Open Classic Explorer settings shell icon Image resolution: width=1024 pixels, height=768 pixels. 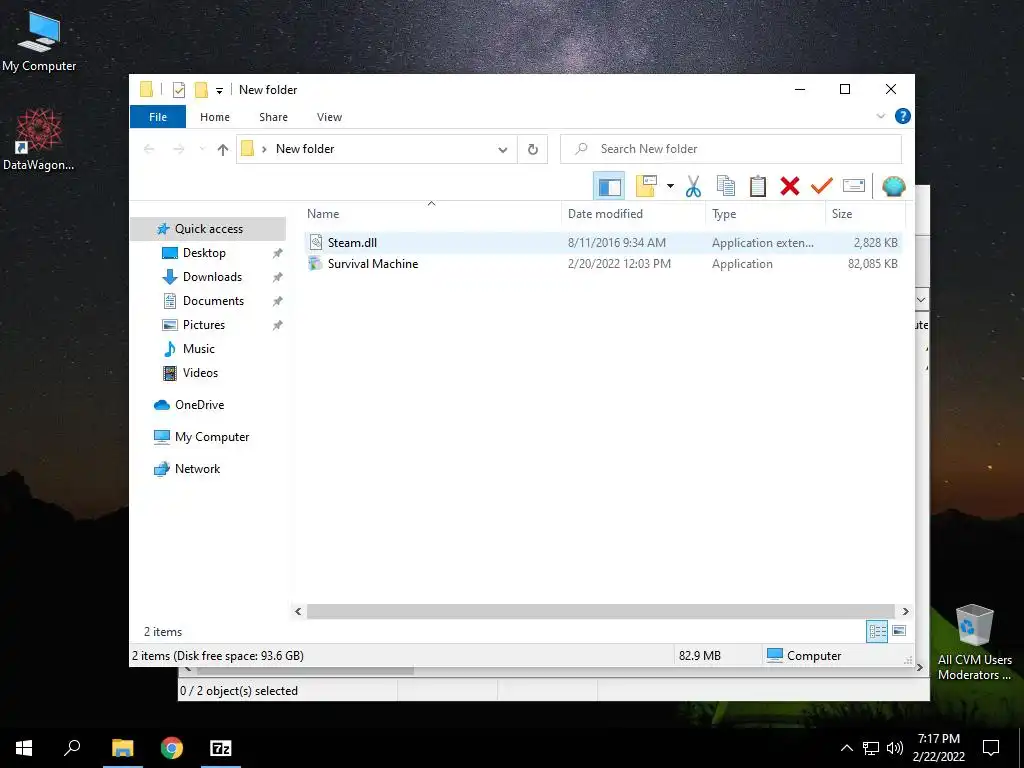893,186
